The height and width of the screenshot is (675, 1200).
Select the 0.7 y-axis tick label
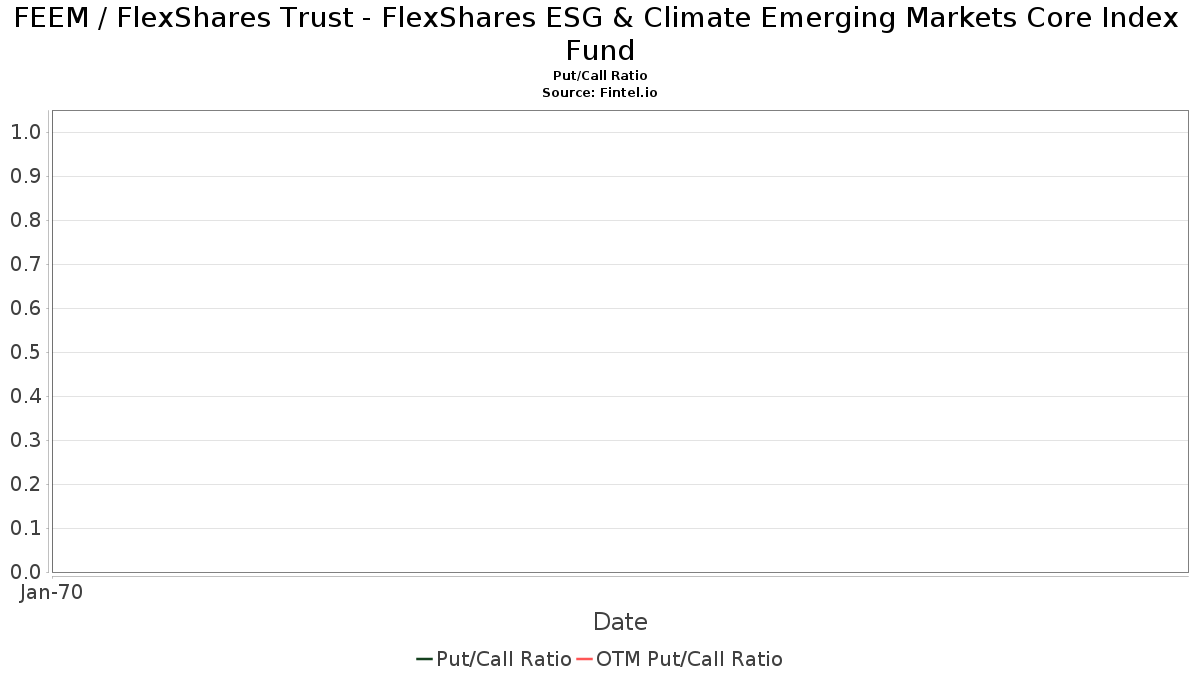25,264
